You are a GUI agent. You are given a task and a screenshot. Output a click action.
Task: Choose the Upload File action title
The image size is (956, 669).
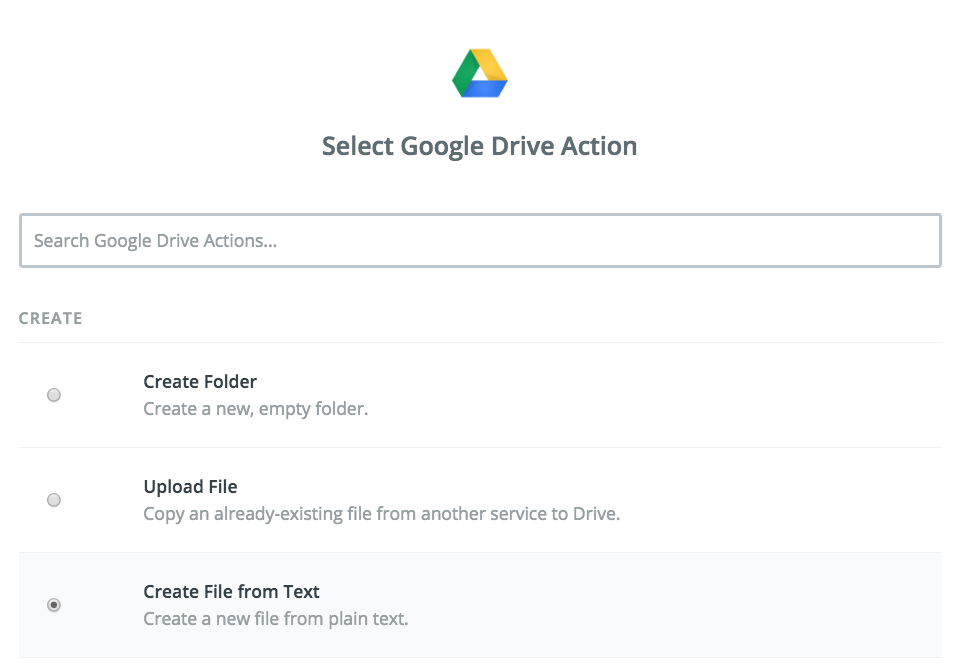[x=190, y=487]
